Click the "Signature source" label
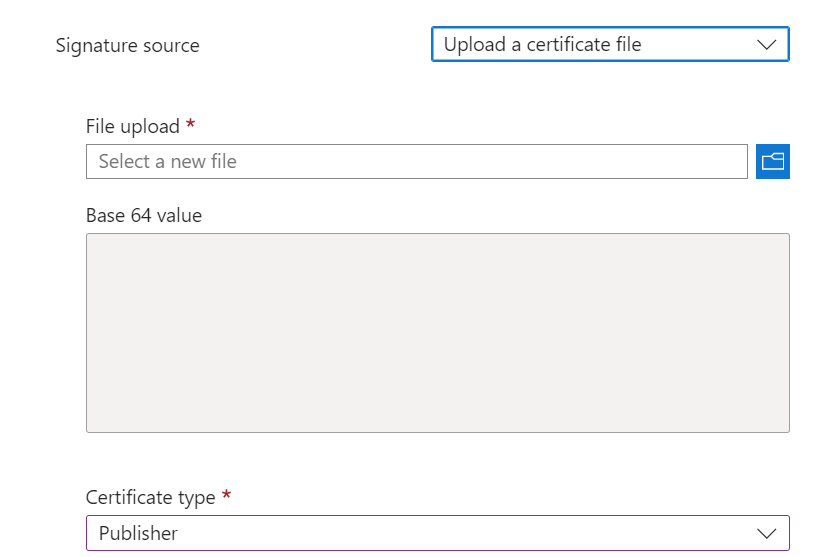This screenshot has height=557, width=815. pyautogui.click(x=127, y=46)
